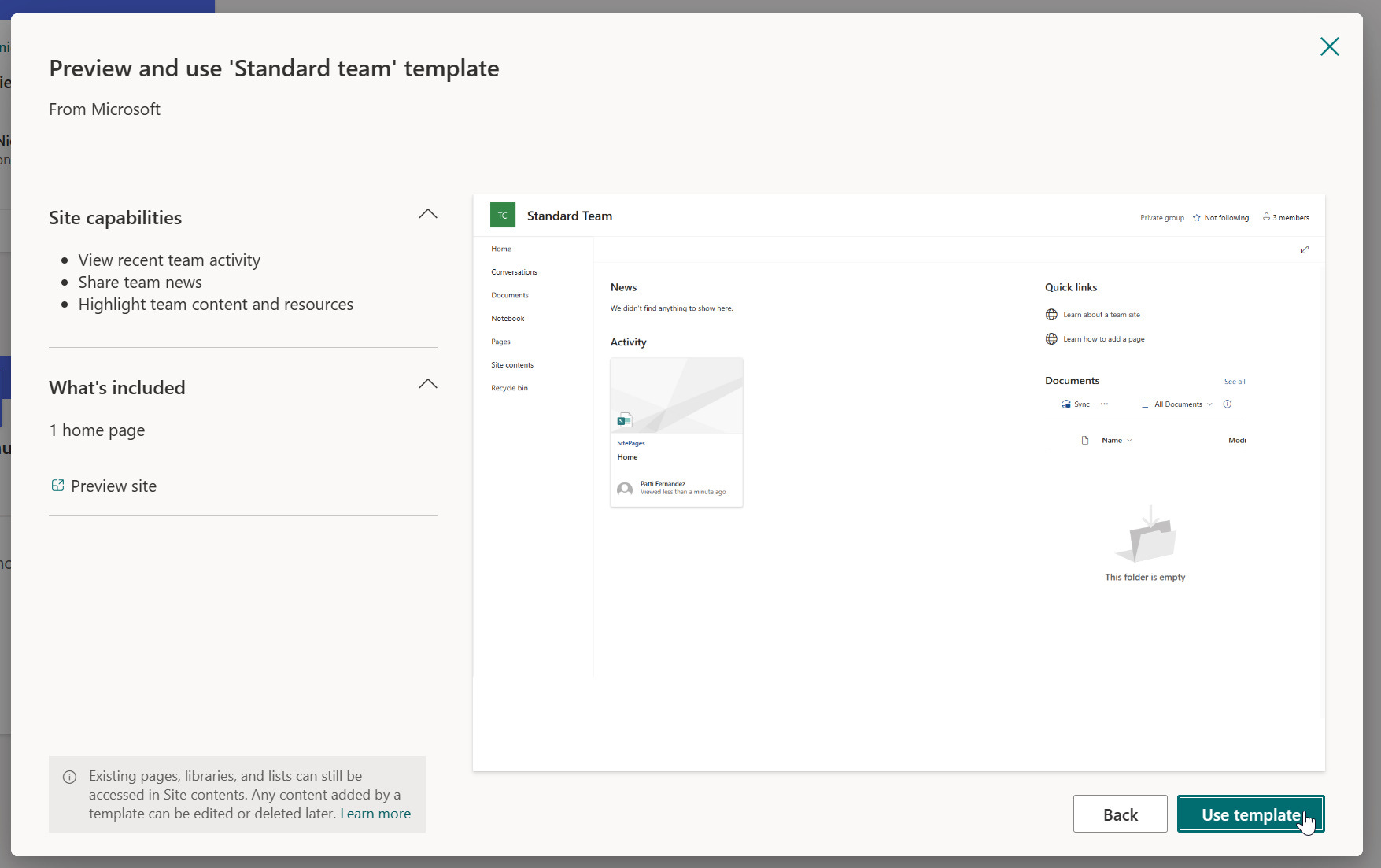Screen dimensions: 1381x868
Task: Close the template preview dialog
Action: coord(1329,46)
